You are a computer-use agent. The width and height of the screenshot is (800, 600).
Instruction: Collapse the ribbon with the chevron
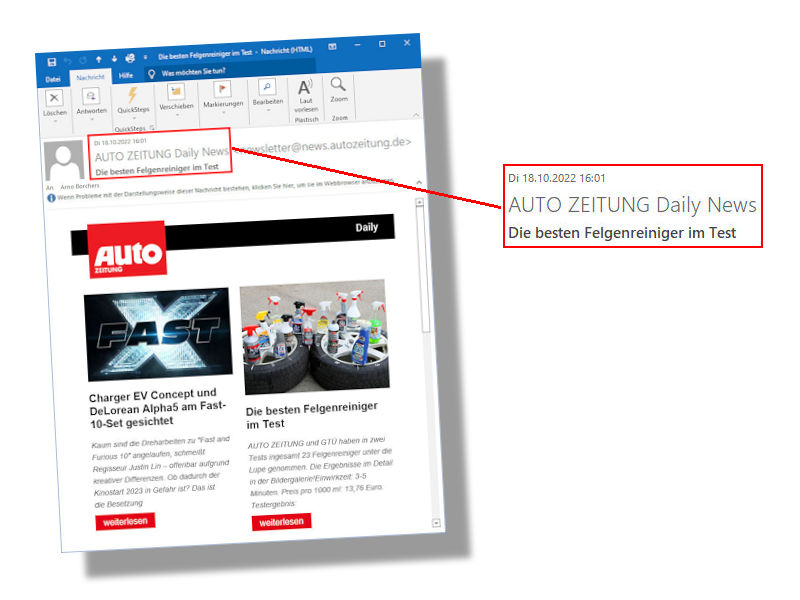(416, 115)
